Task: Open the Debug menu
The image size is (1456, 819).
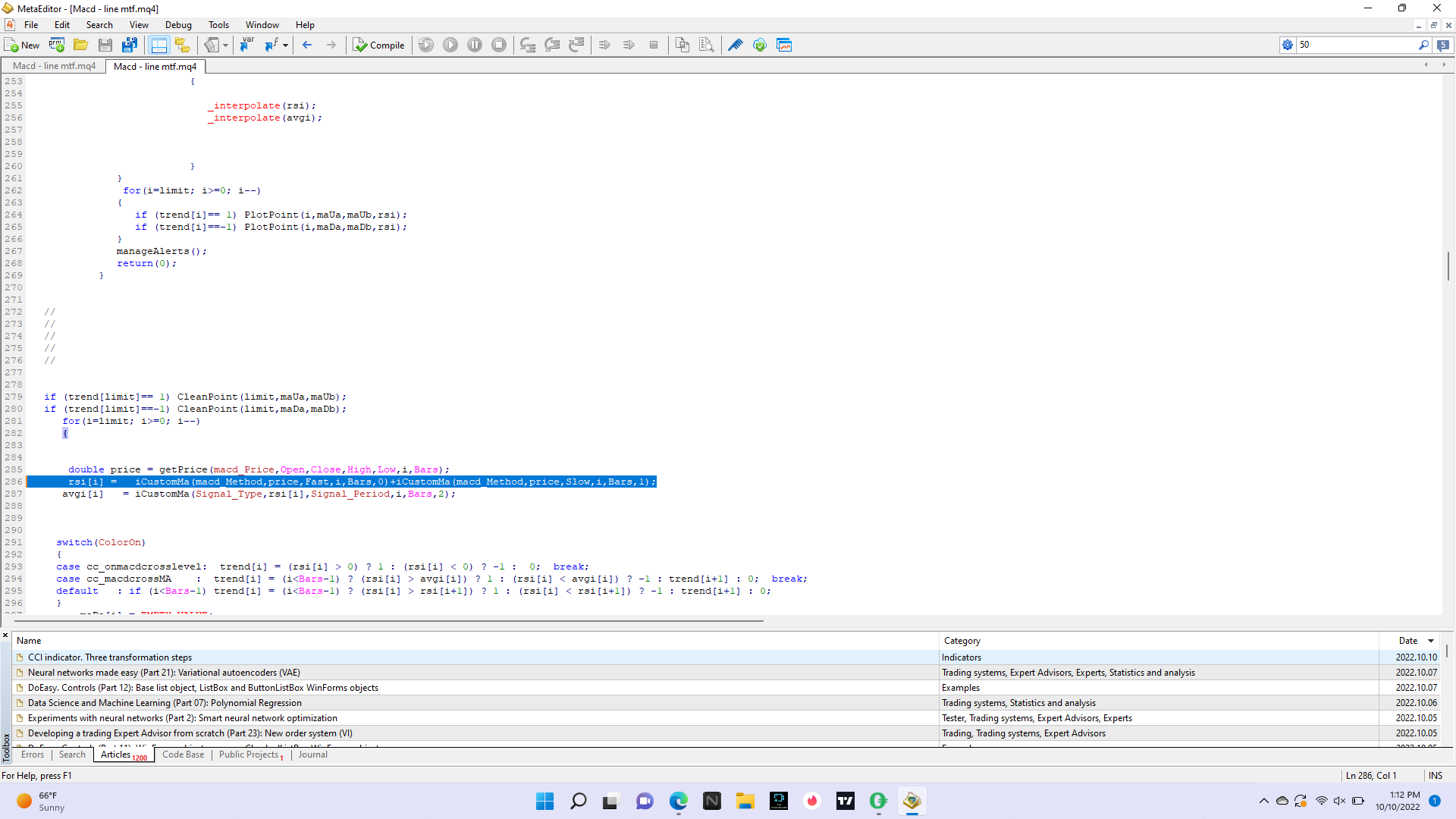Action: [178, 25]
